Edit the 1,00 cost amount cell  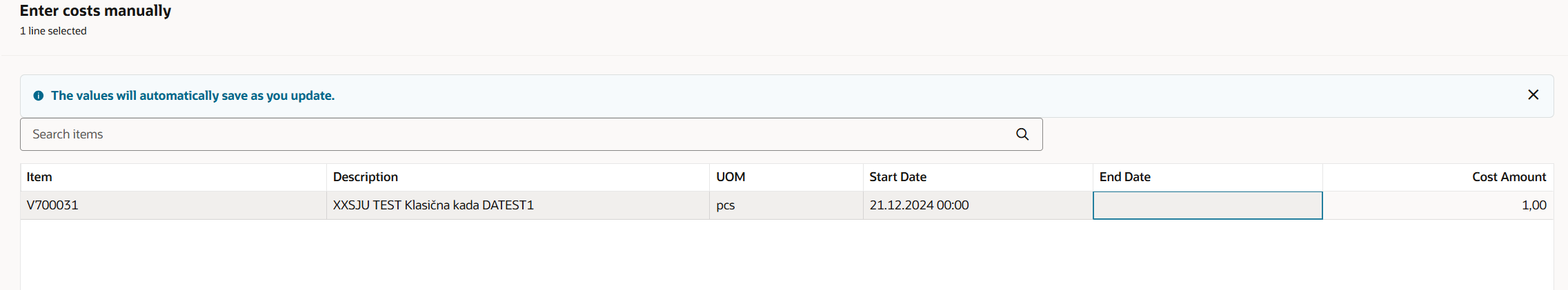point(1534,205)
